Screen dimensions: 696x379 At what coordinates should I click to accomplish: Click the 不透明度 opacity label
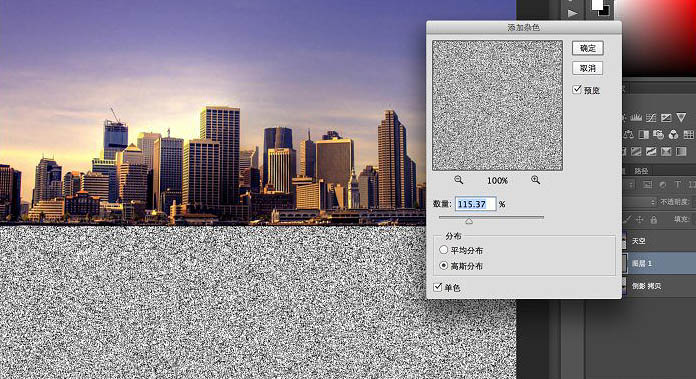tap(674, 202)
